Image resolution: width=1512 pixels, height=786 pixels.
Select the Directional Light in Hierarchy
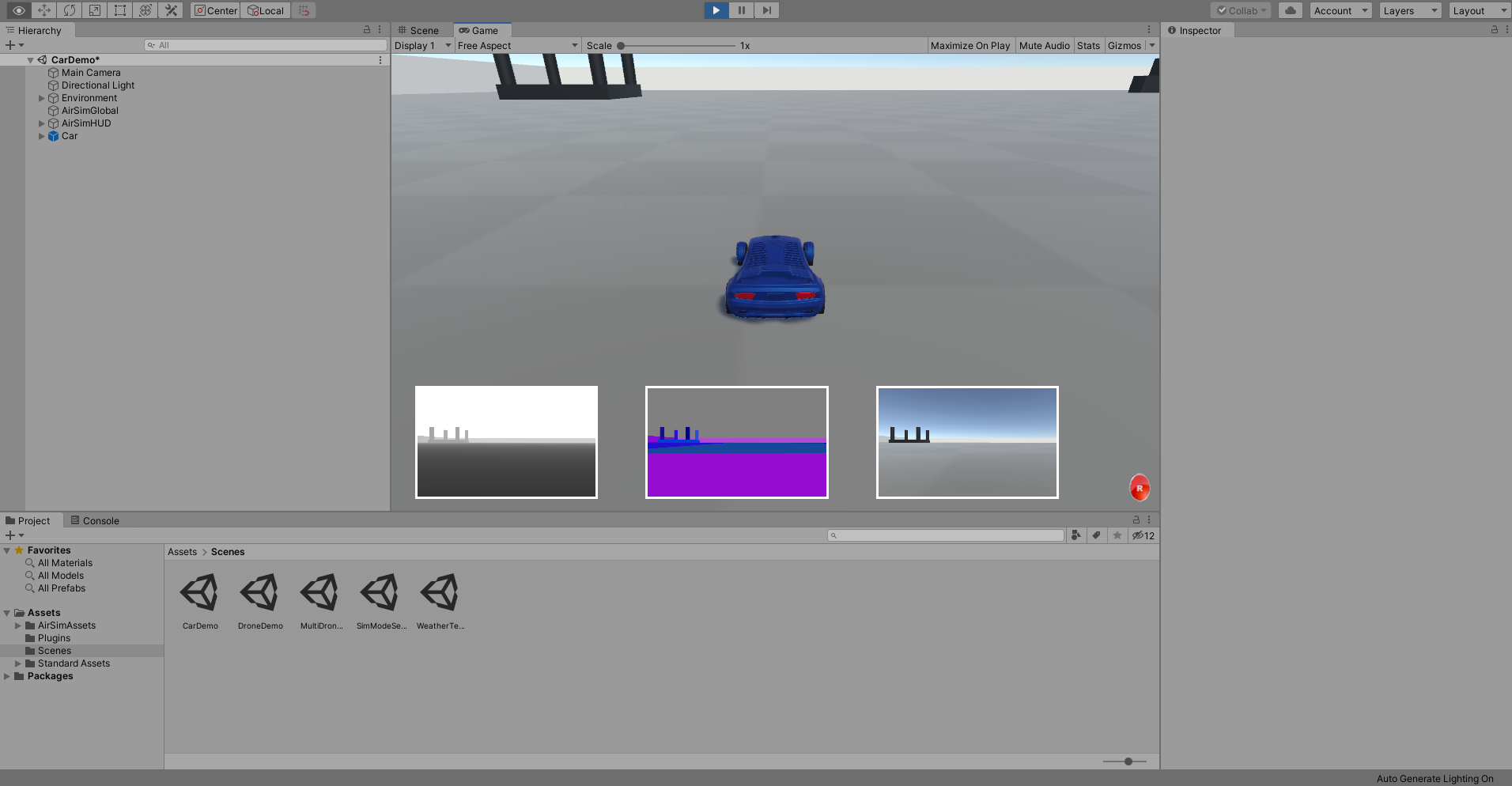click(x=97, y=85)
